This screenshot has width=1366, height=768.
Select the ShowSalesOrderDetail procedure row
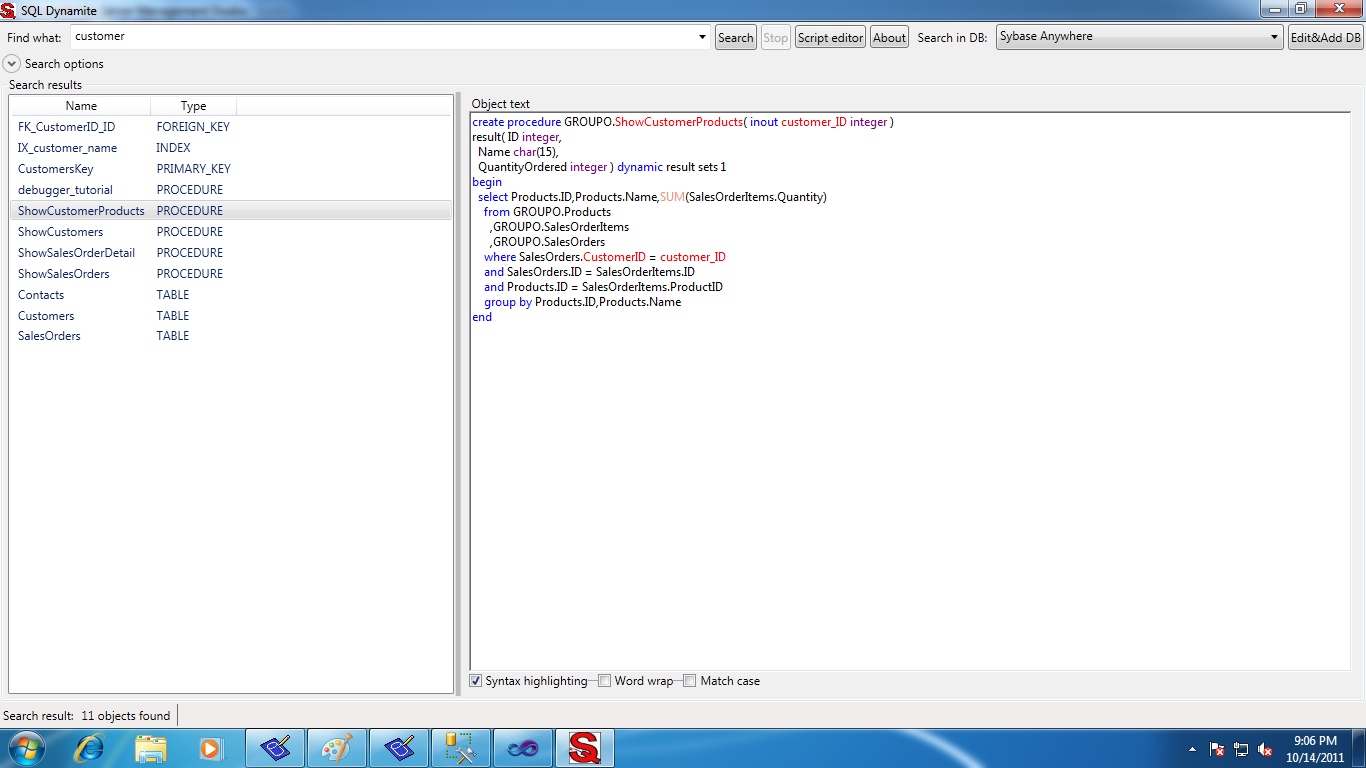point(76,253)
